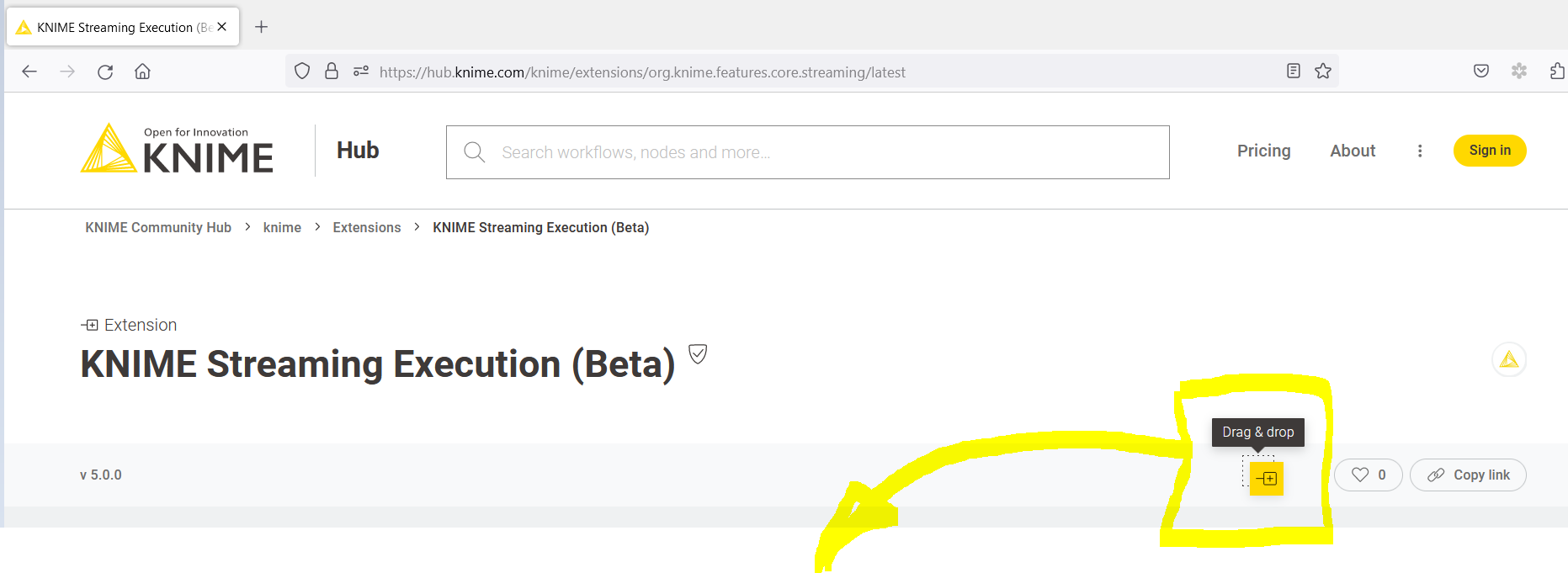Open the Pricing page
The height and width of the screenshot is (573, 1568).
tap(1263, 151)
